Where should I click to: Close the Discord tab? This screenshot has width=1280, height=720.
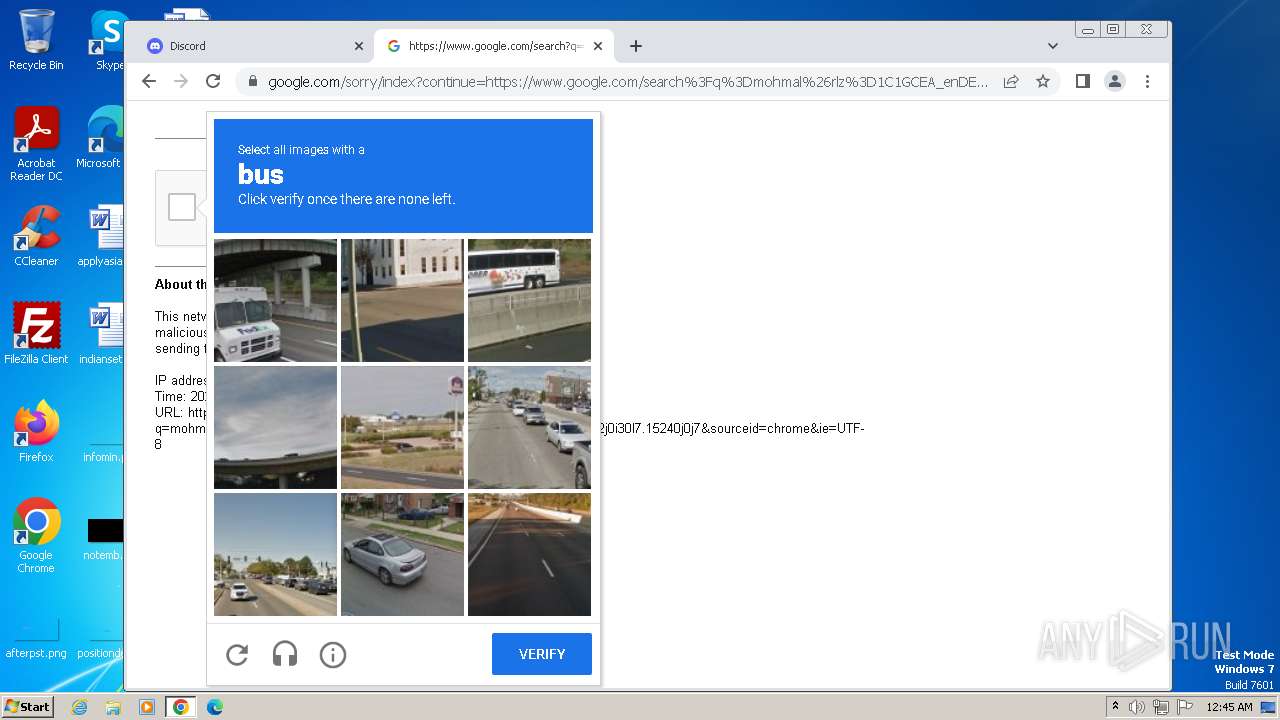coord(359,46)
